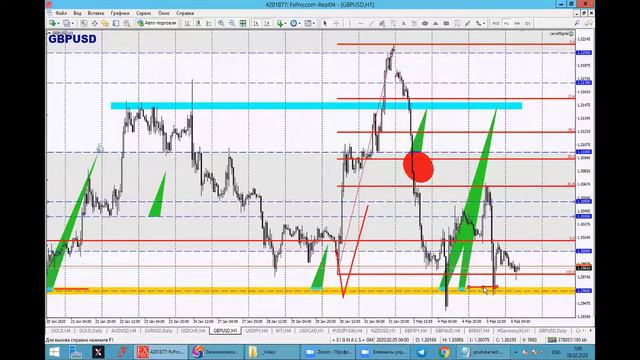640x360 pixels.
Task: Select the Fibonacci retracement tool
Action: click(x=393, y=23)
